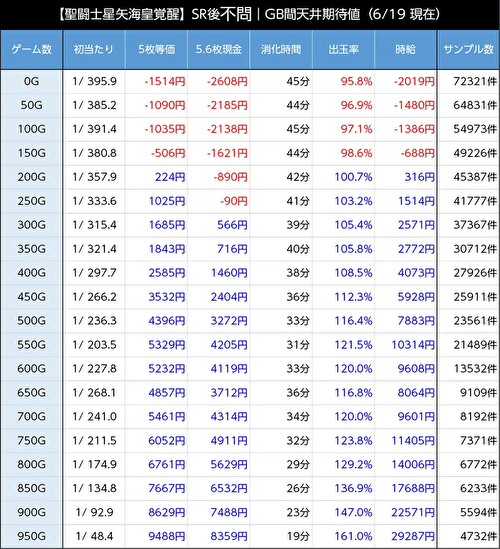Click the 4857円 value
Screen dimensions: 500x549
coord(167,392)
